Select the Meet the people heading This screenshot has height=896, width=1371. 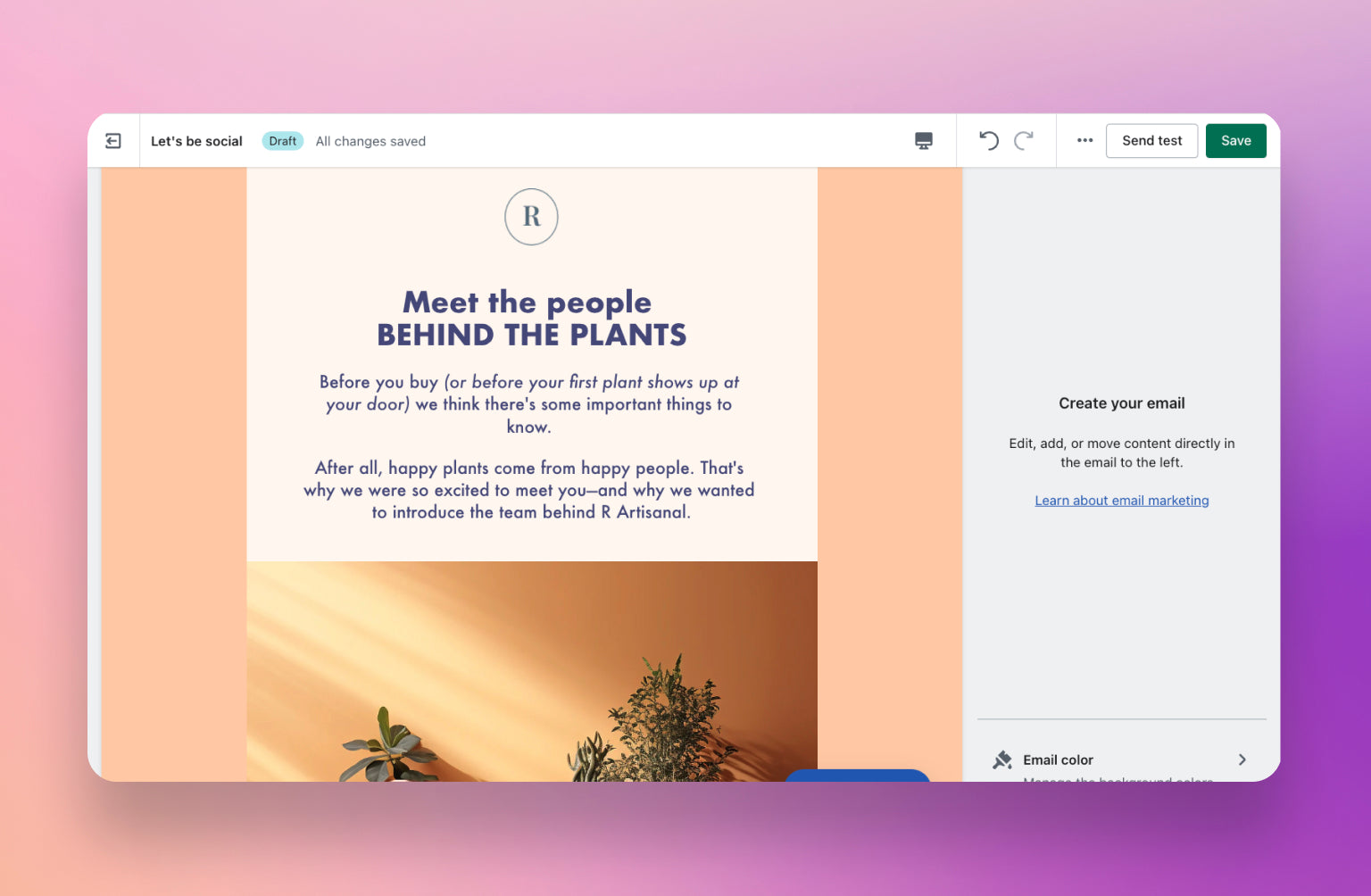(x=531, y=318)
